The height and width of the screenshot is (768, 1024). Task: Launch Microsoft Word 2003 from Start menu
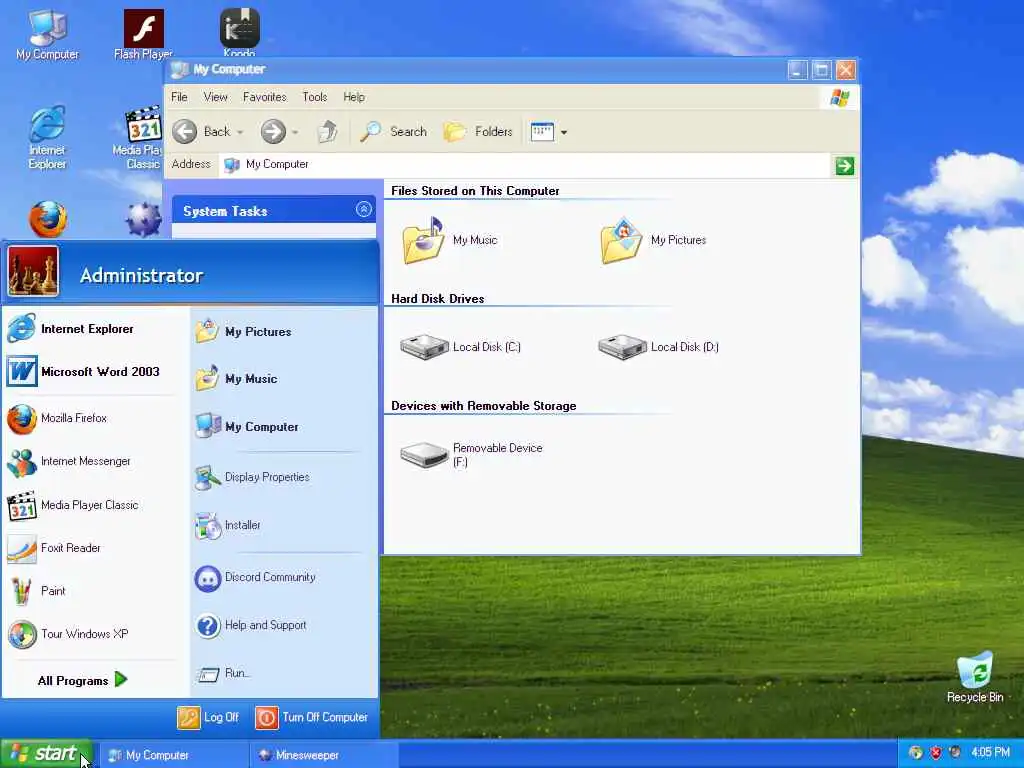[x=84, y=372]
